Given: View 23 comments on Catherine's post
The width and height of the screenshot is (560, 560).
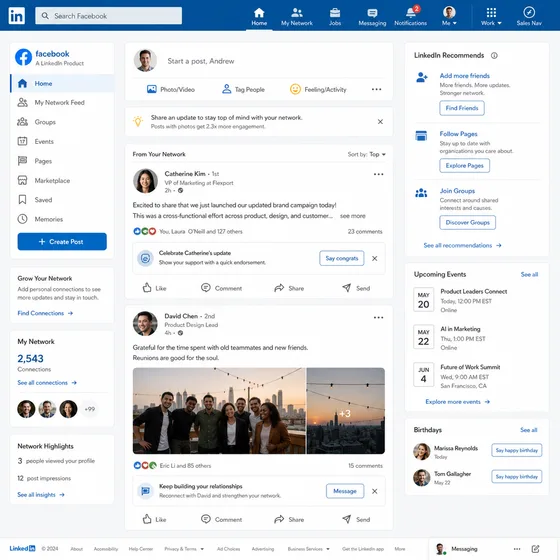Looking at the screenshot, I should (x=365, y=231).
